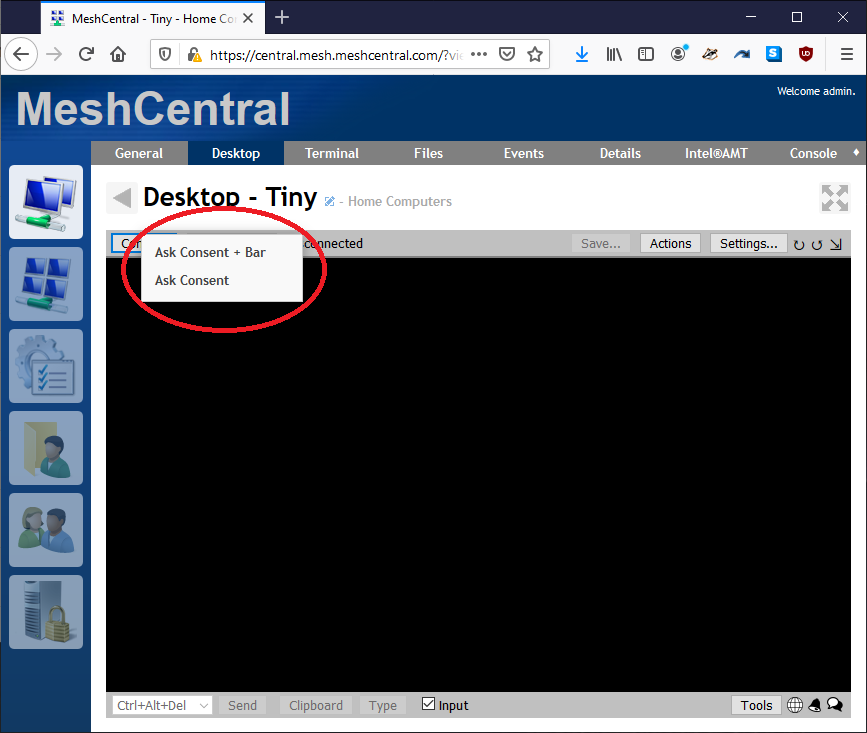Viewport: 867px width, 733px height.
Task: Open My Server sidebar icon with padlock
Action: click(46, 612)
